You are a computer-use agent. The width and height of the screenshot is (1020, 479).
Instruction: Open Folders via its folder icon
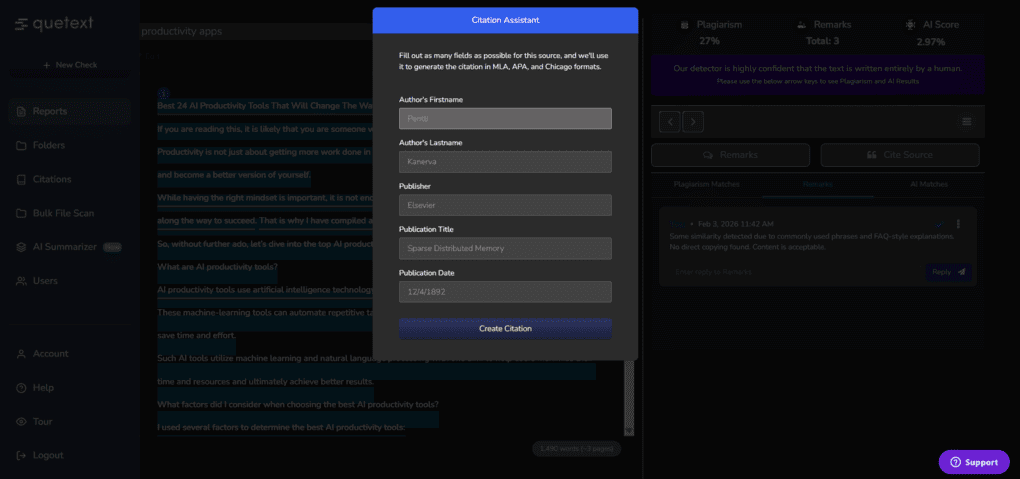pos(21,146)
